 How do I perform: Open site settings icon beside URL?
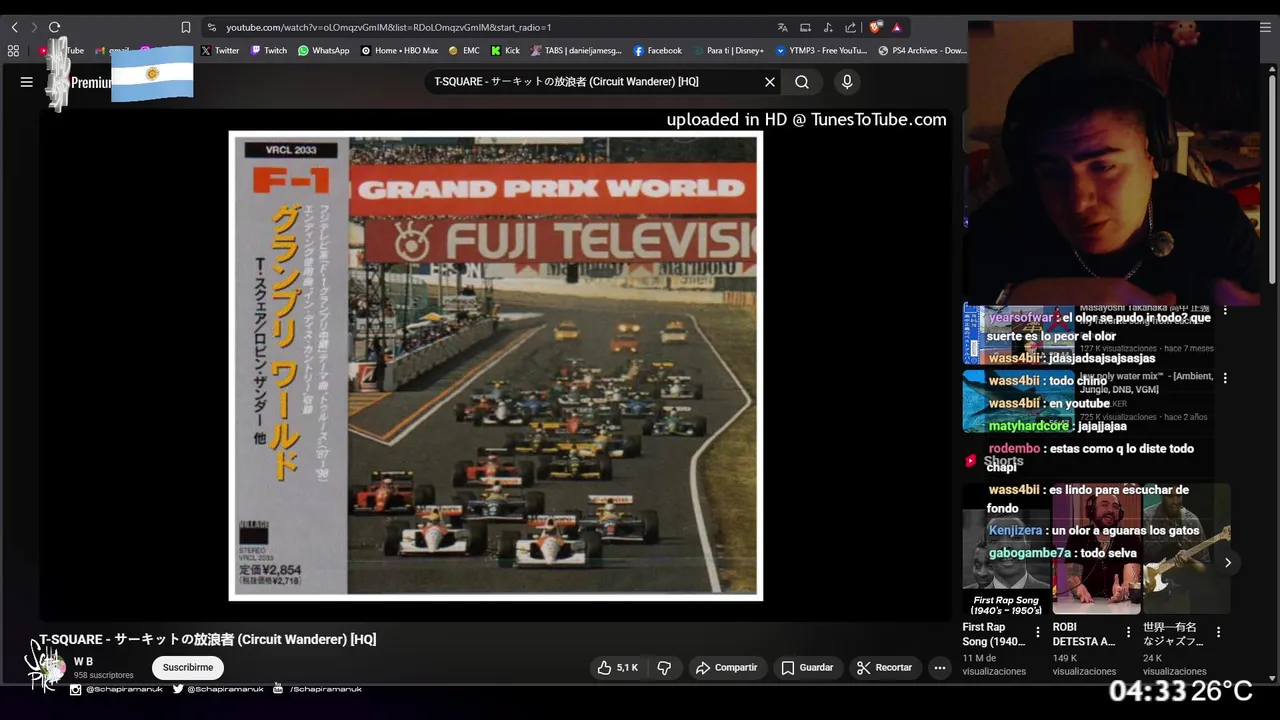tap(212, 27)
